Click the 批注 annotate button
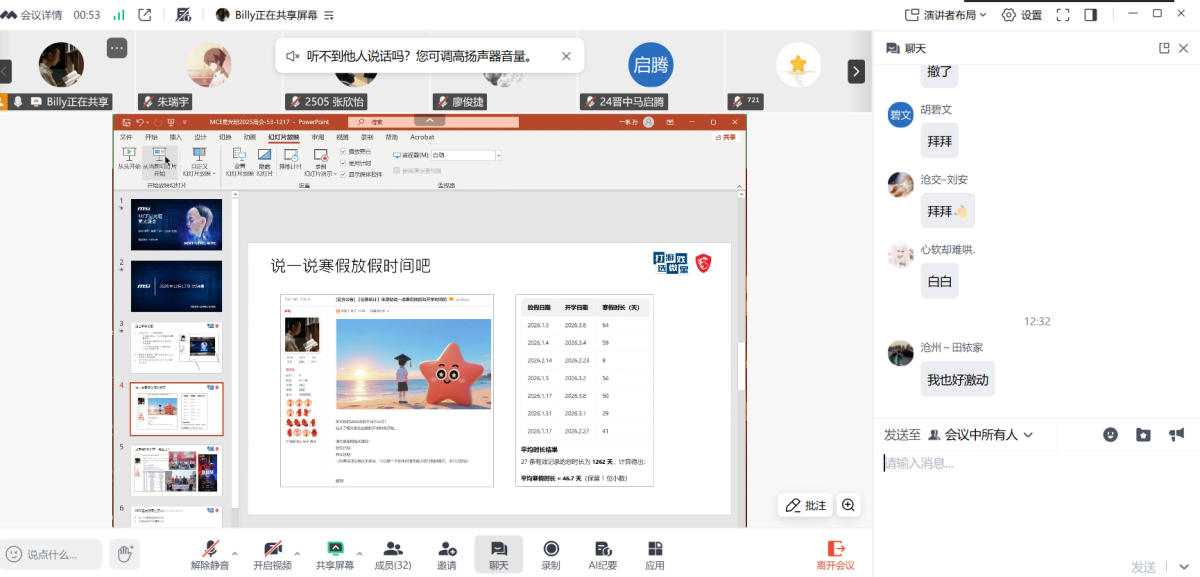Viewport: 1200px width, 577px height. (x=806, y=505)
